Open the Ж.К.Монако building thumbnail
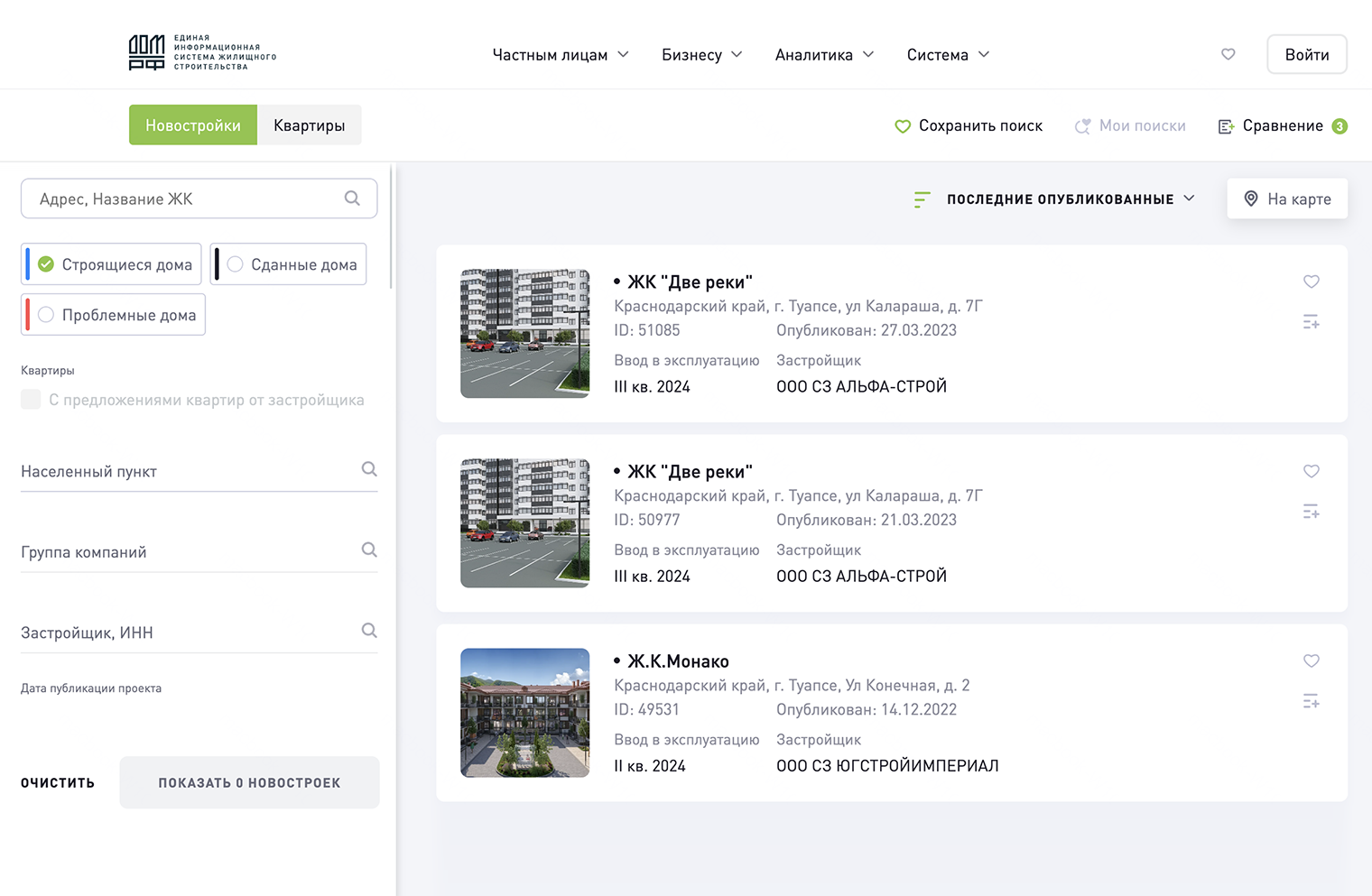Viewport: 1372px width, 896px height. [x=524, y=713]
